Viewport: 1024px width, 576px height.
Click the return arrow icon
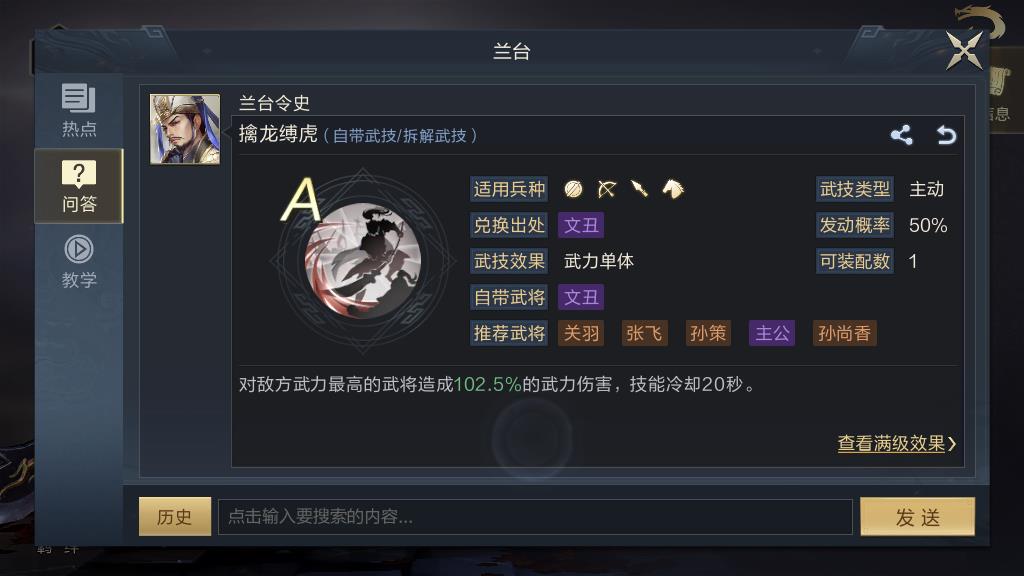tap(946, 135)
